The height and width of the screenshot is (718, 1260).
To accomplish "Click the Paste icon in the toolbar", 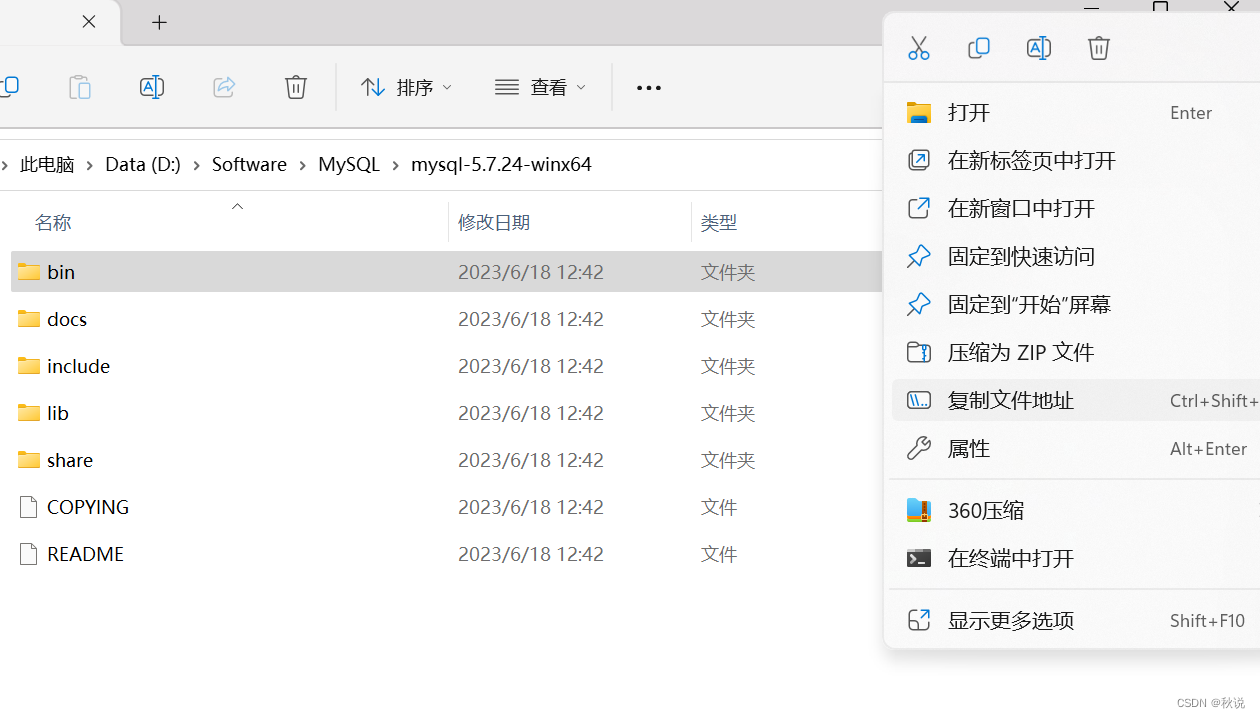I will (80, 87).
